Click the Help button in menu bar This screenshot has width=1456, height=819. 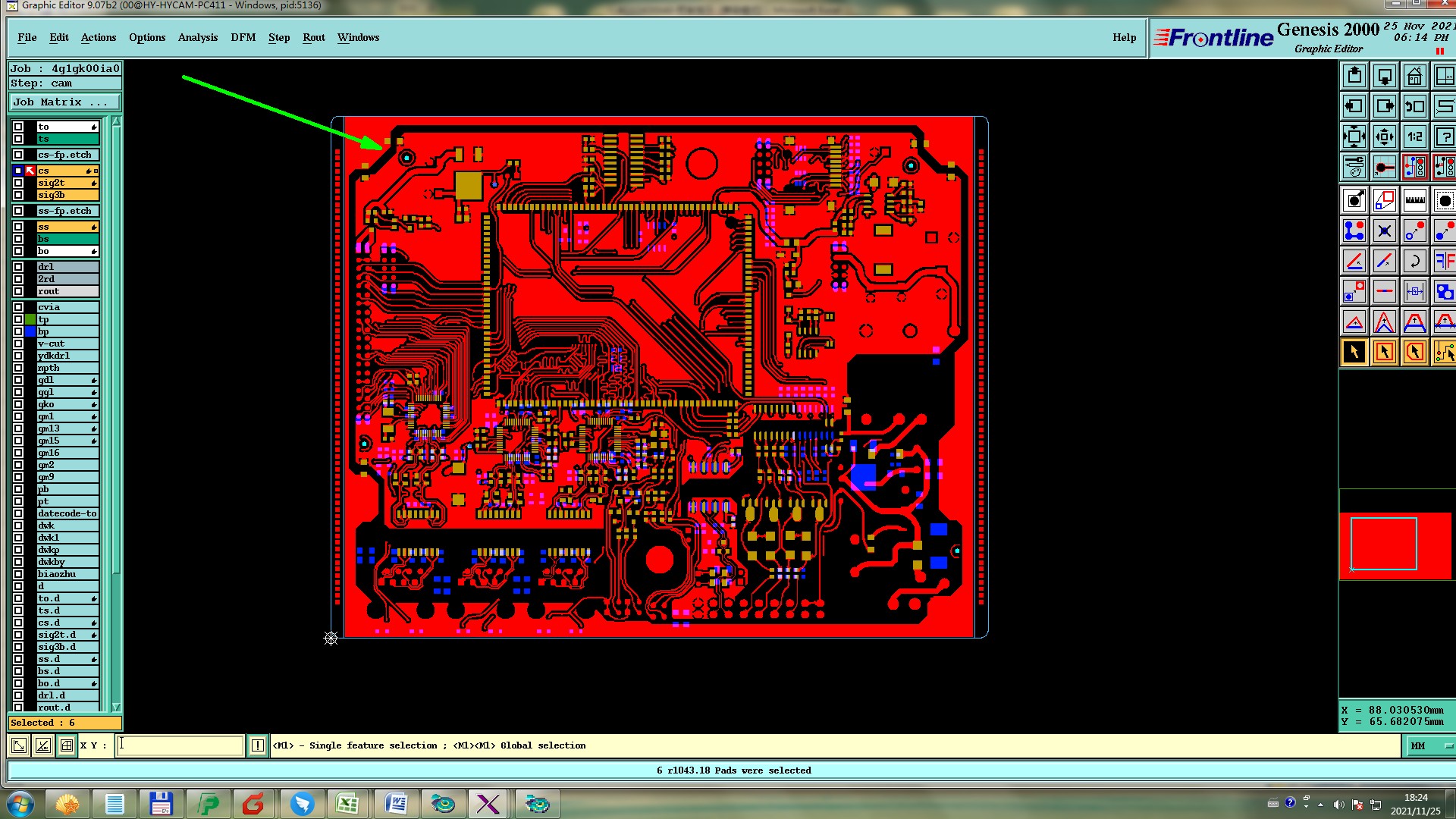click(1124, 37)
